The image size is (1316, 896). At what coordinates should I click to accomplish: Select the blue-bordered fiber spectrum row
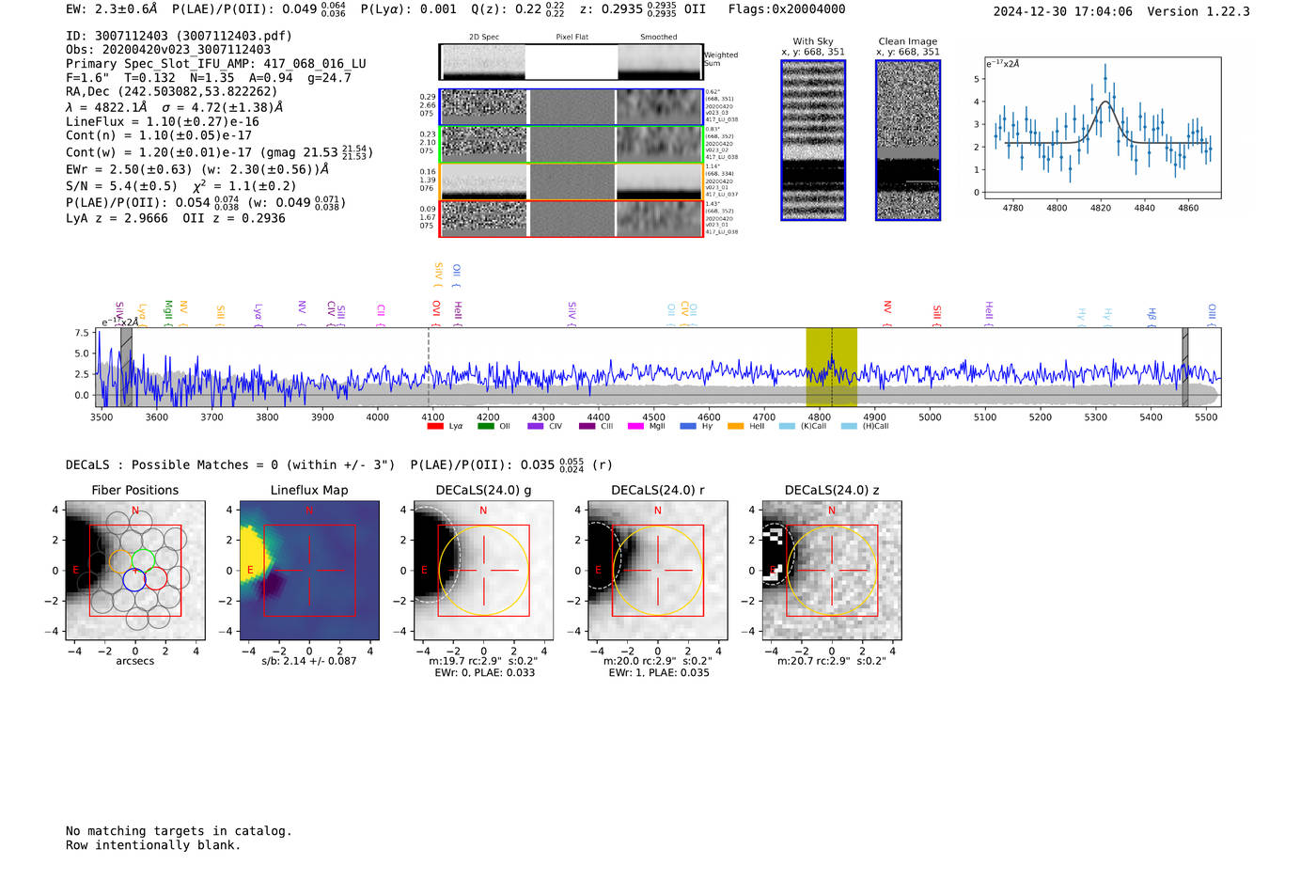point(571,107)
